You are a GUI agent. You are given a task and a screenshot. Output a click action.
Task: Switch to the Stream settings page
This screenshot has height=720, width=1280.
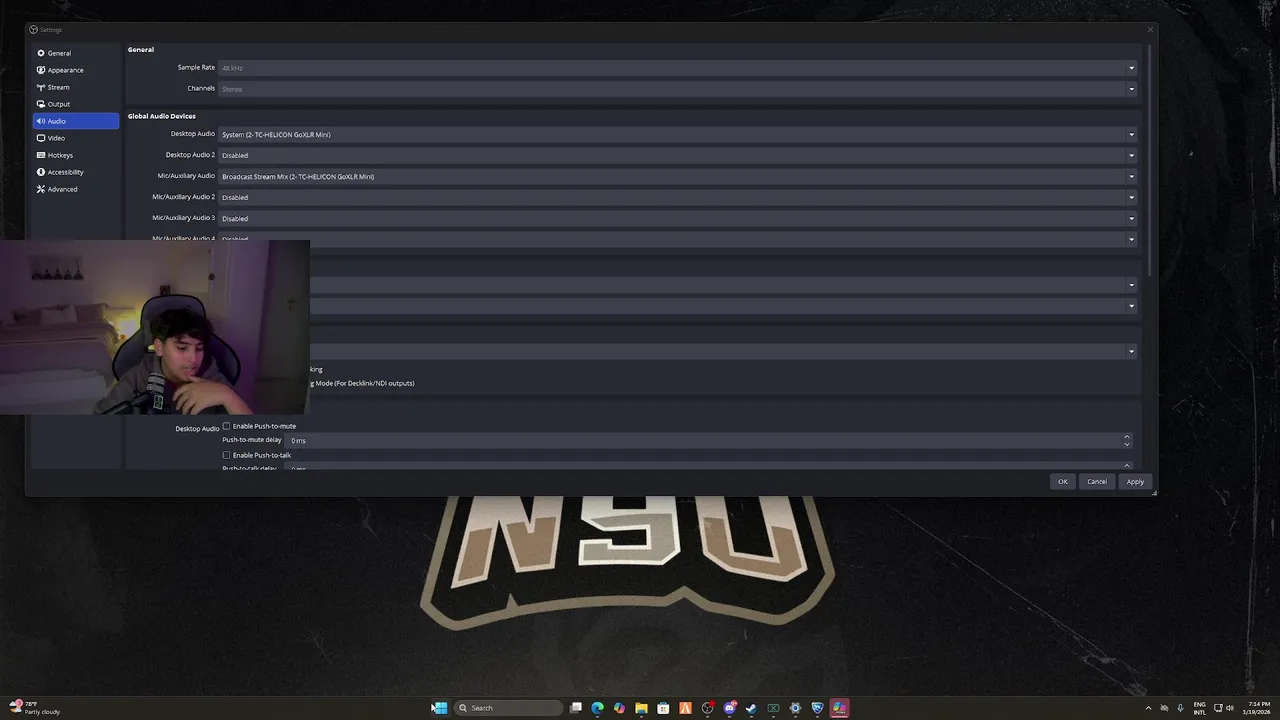(76, 87)
